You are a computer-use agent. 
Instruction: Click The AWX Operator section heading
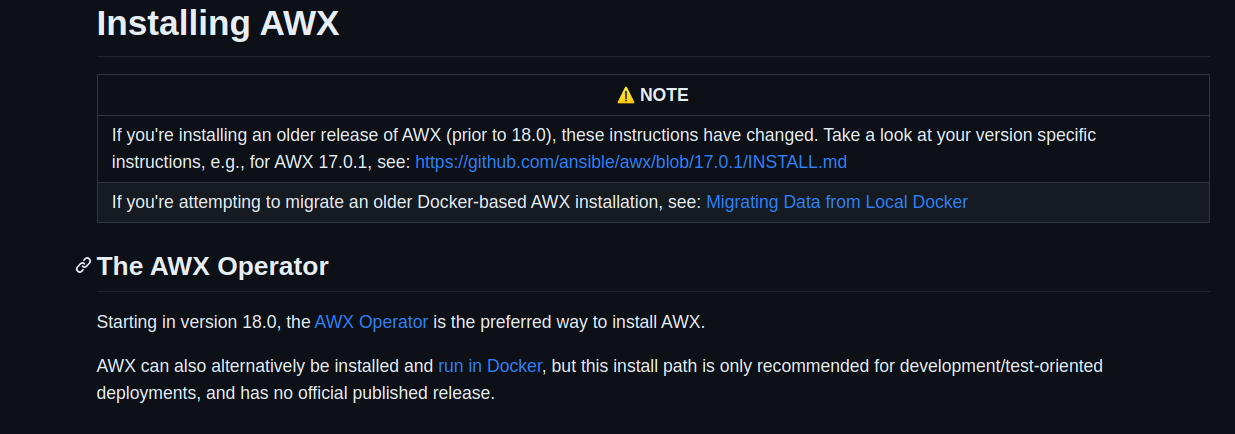pos(213,266)
